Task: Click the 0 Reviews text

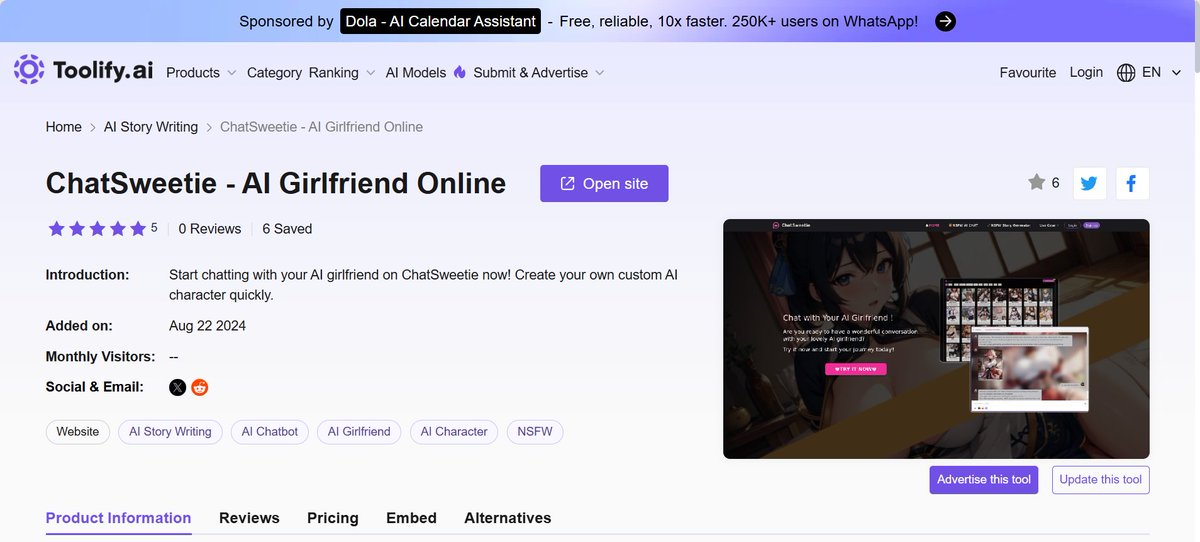Action: [210, 229]
